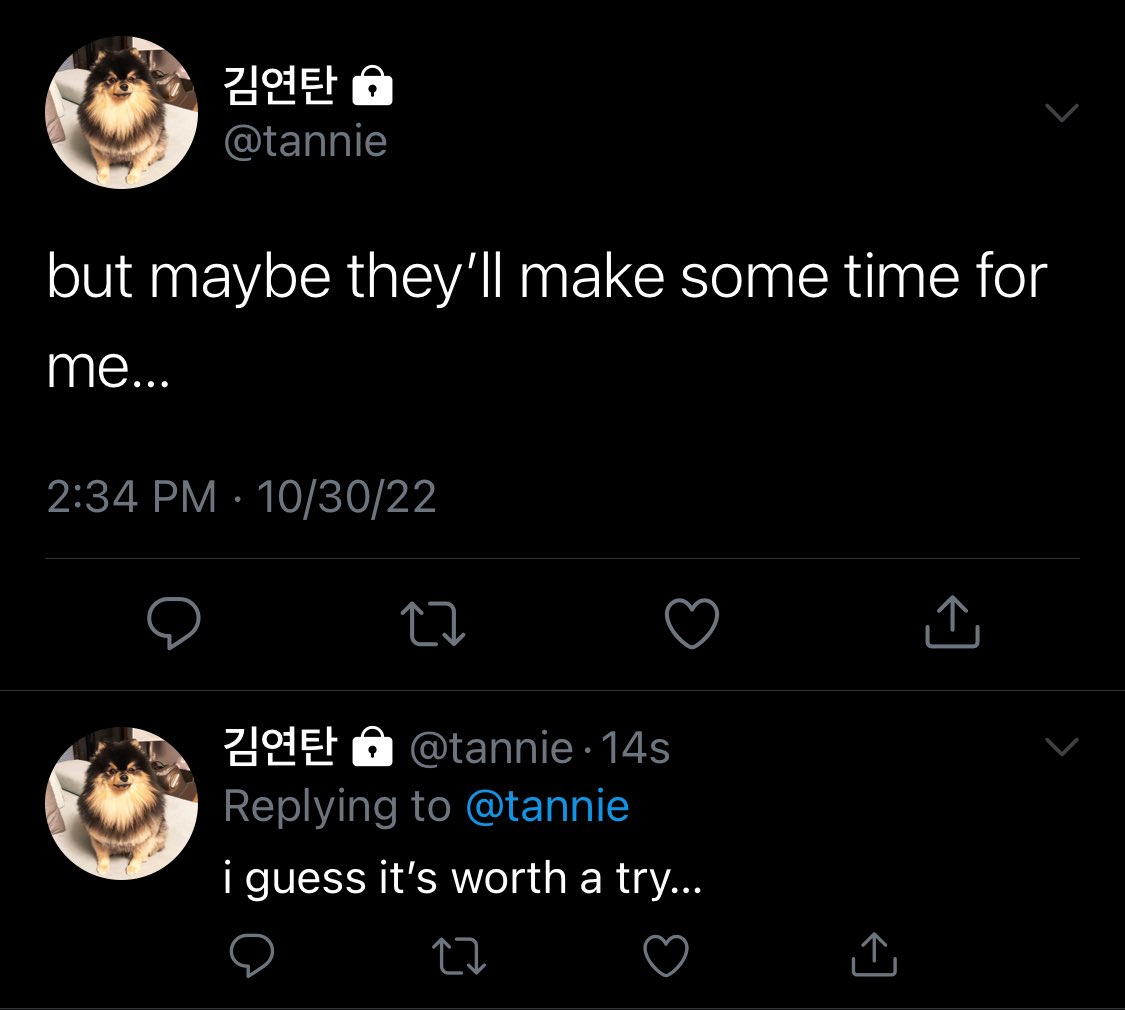1125x1010 pixels.
Task: Click the lock icon beside header name
Action: coord(372,85)
